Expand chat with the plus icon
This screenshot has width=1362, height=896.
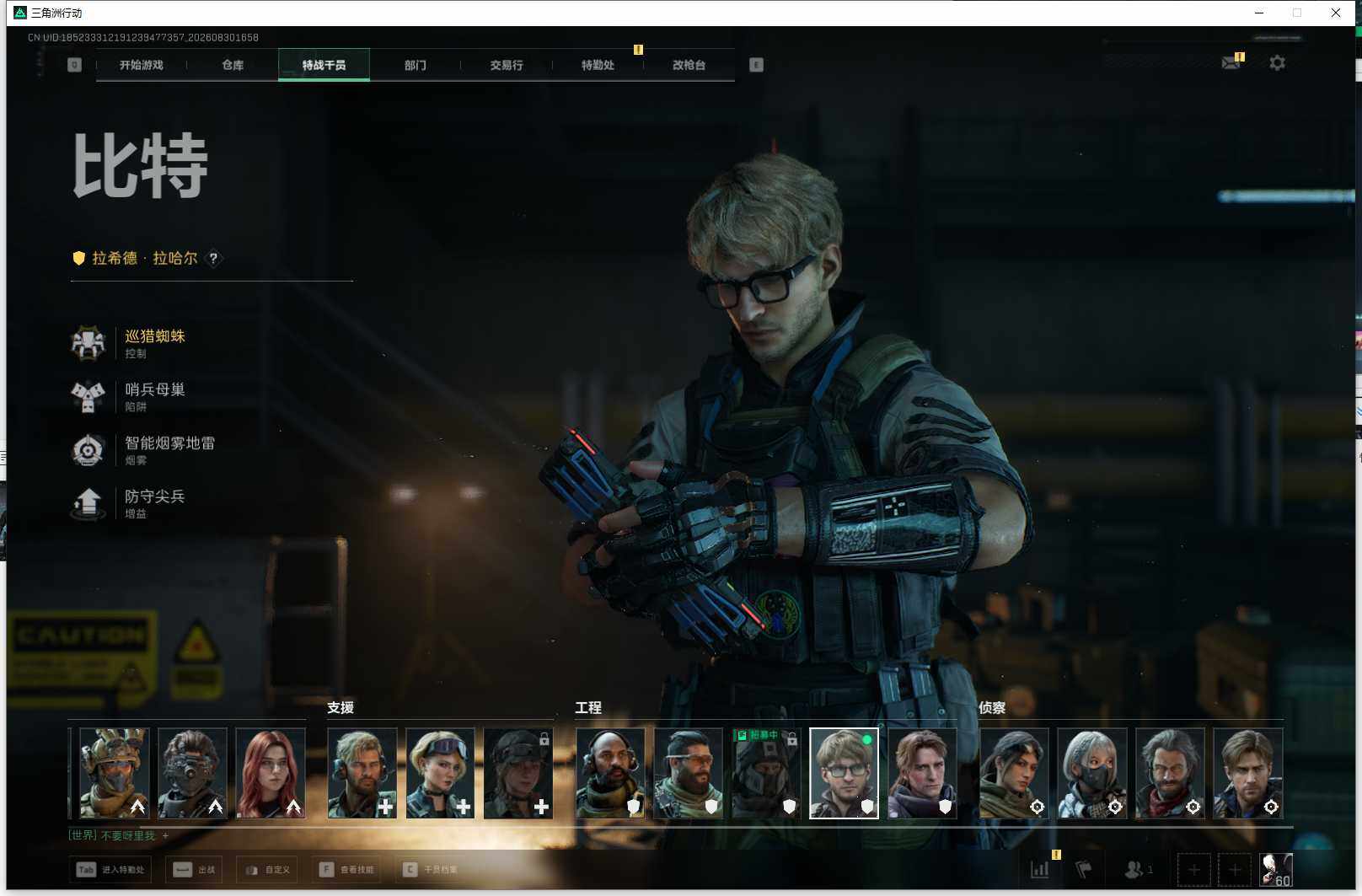tap(165, 835)
